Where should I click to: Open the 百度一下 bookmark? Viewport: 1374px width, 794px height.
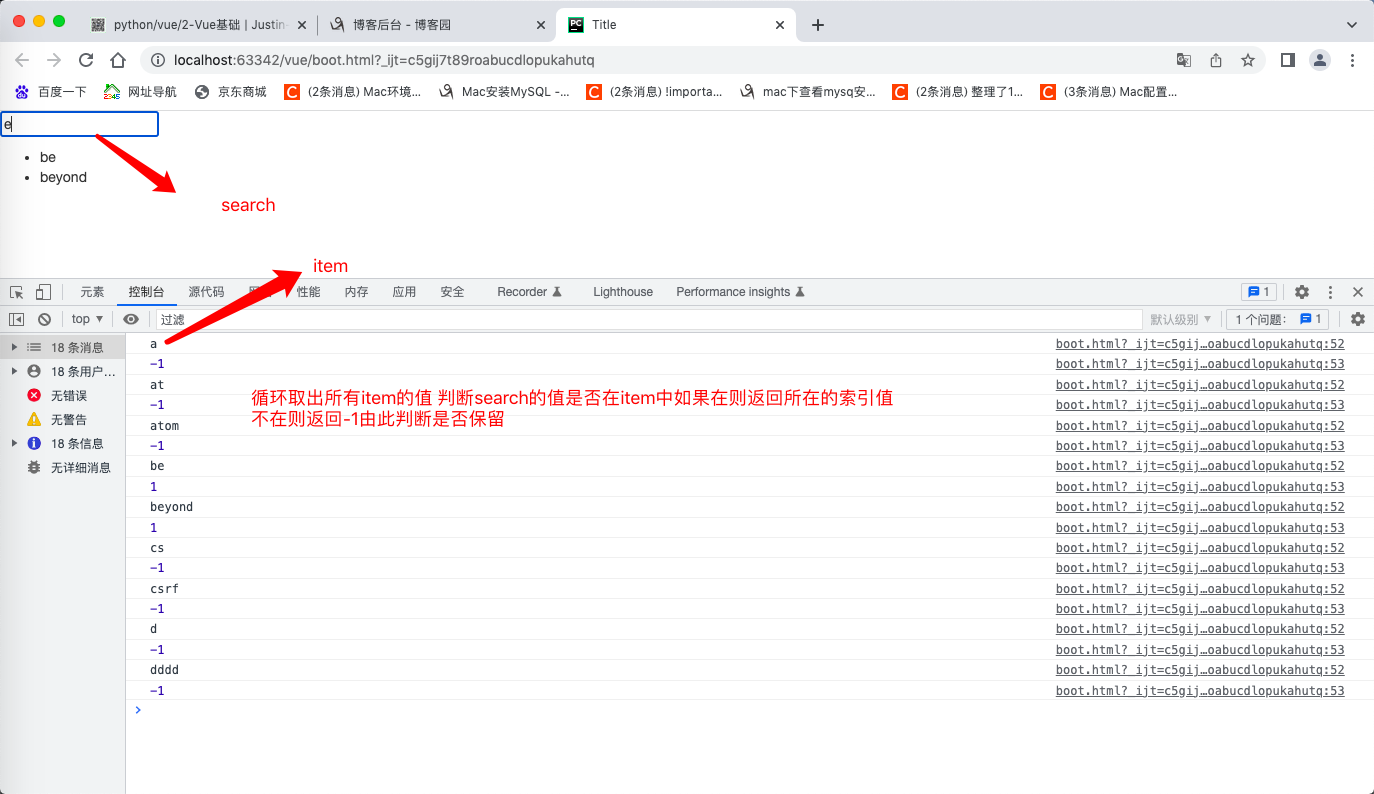click(51, 92)
